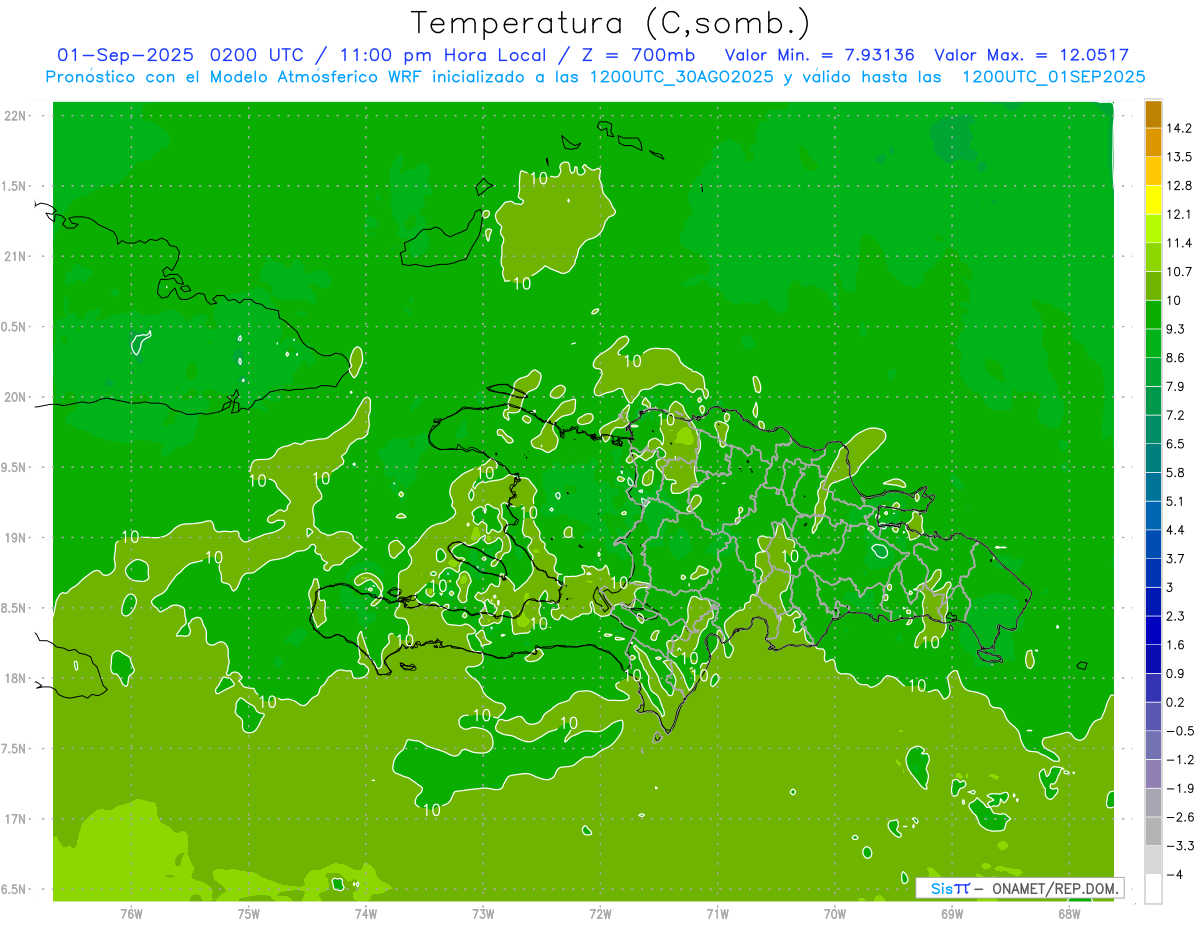
Task: Select the date '01-Sep-2025' in the header
Action: tap(126, 55)
